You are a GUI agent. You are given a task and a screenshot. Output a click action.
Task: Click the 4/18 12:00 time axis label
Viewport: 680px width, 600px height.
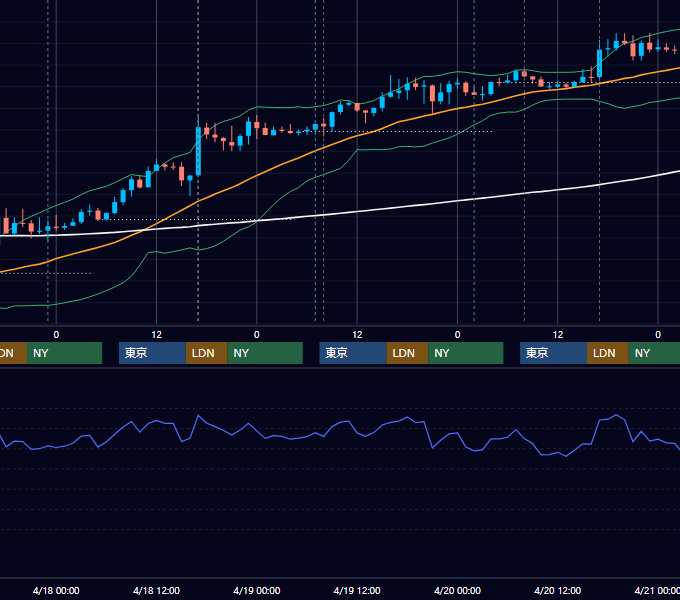pyautogui.click(x=156, y=590)
